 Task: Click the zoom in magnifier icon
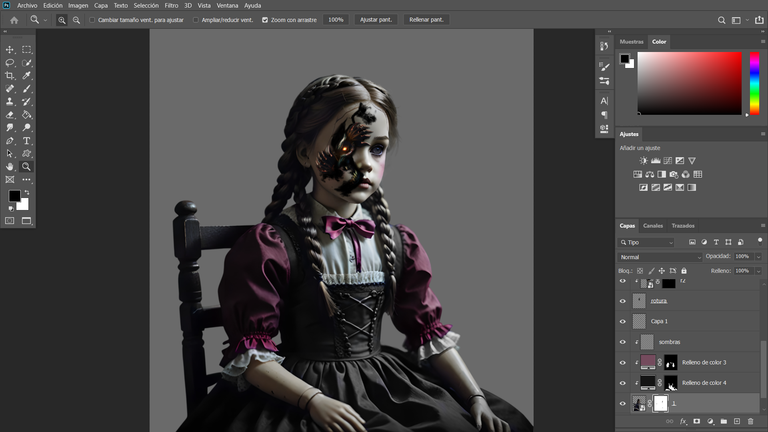pyautogui.click(x=62, y=20)
